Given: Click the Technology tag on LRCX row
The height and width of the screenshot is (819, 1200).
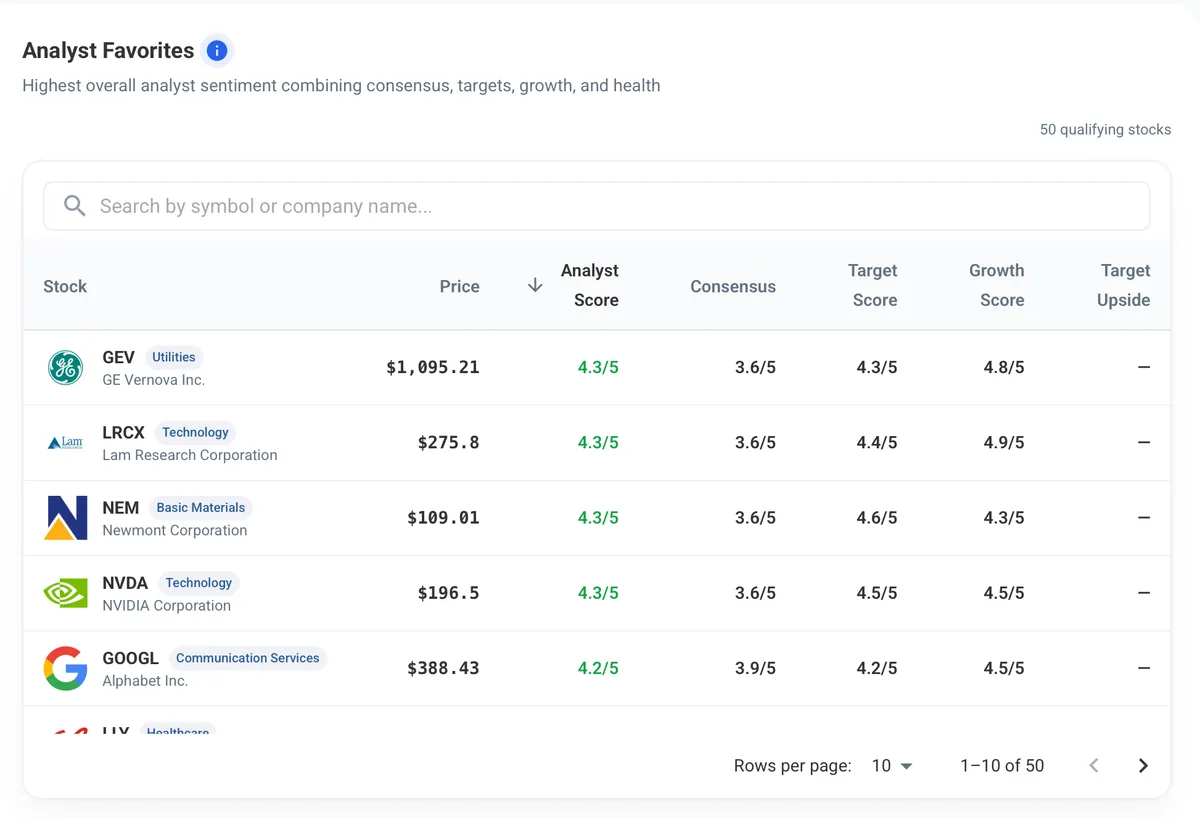Looking at the screenshot, I should [x=195, y=432].
